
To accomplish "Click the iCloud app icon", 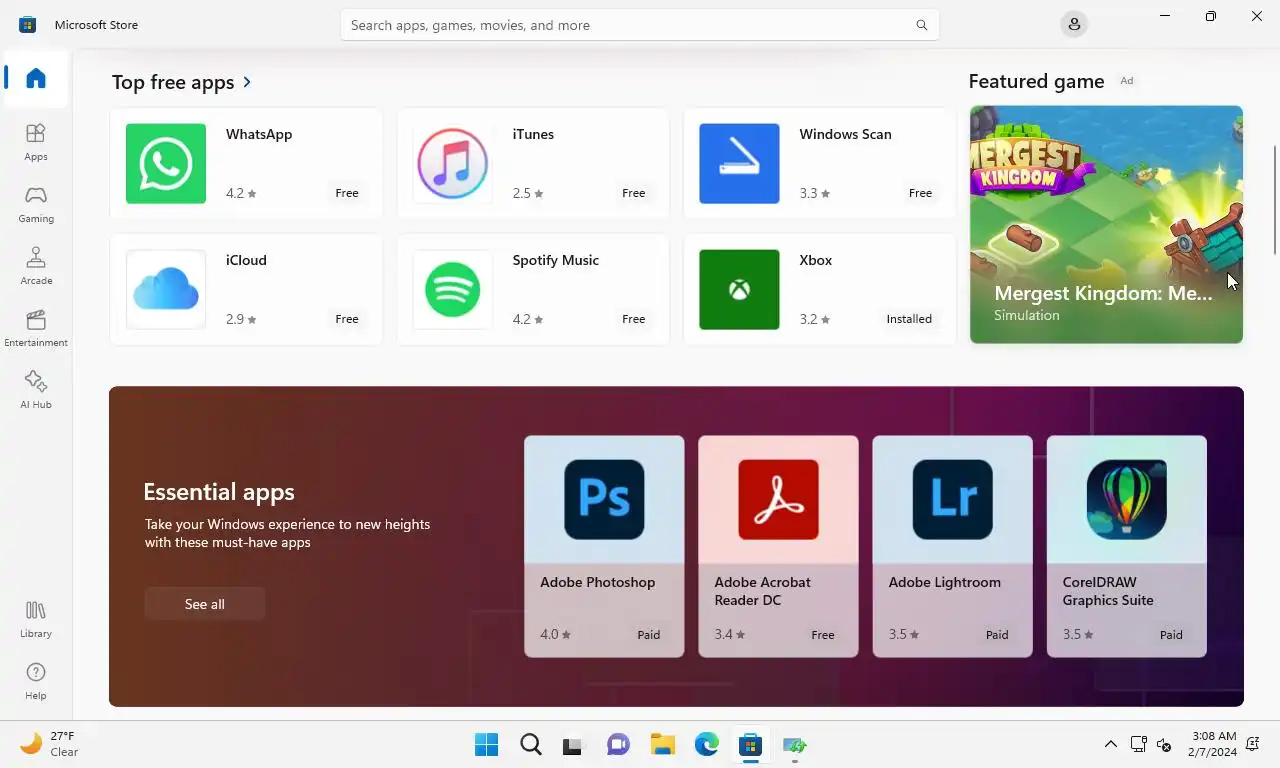I will pos(166,289).
